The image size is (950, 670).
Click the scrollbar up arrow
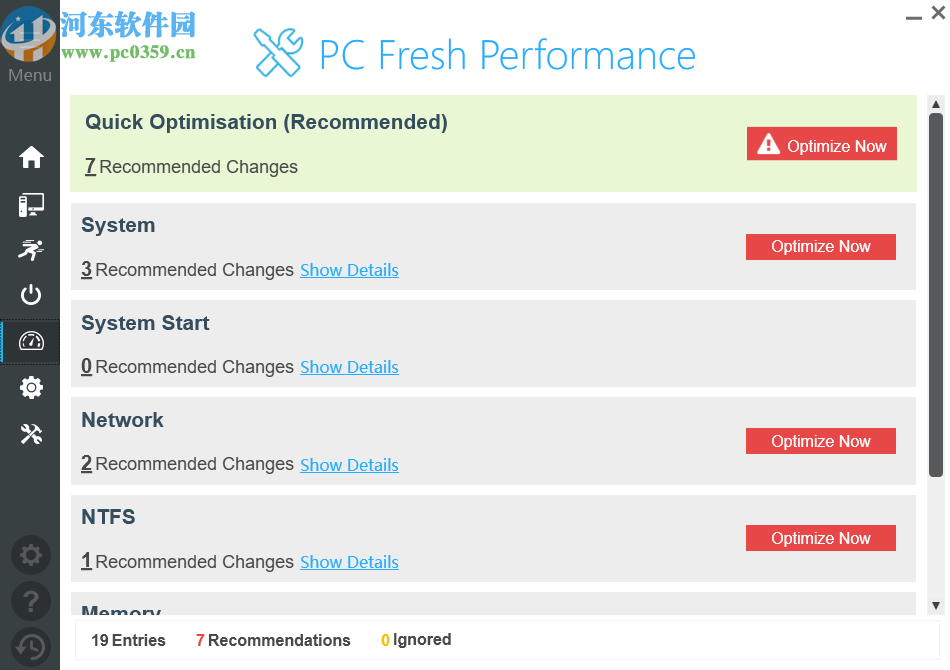[934, 103]
